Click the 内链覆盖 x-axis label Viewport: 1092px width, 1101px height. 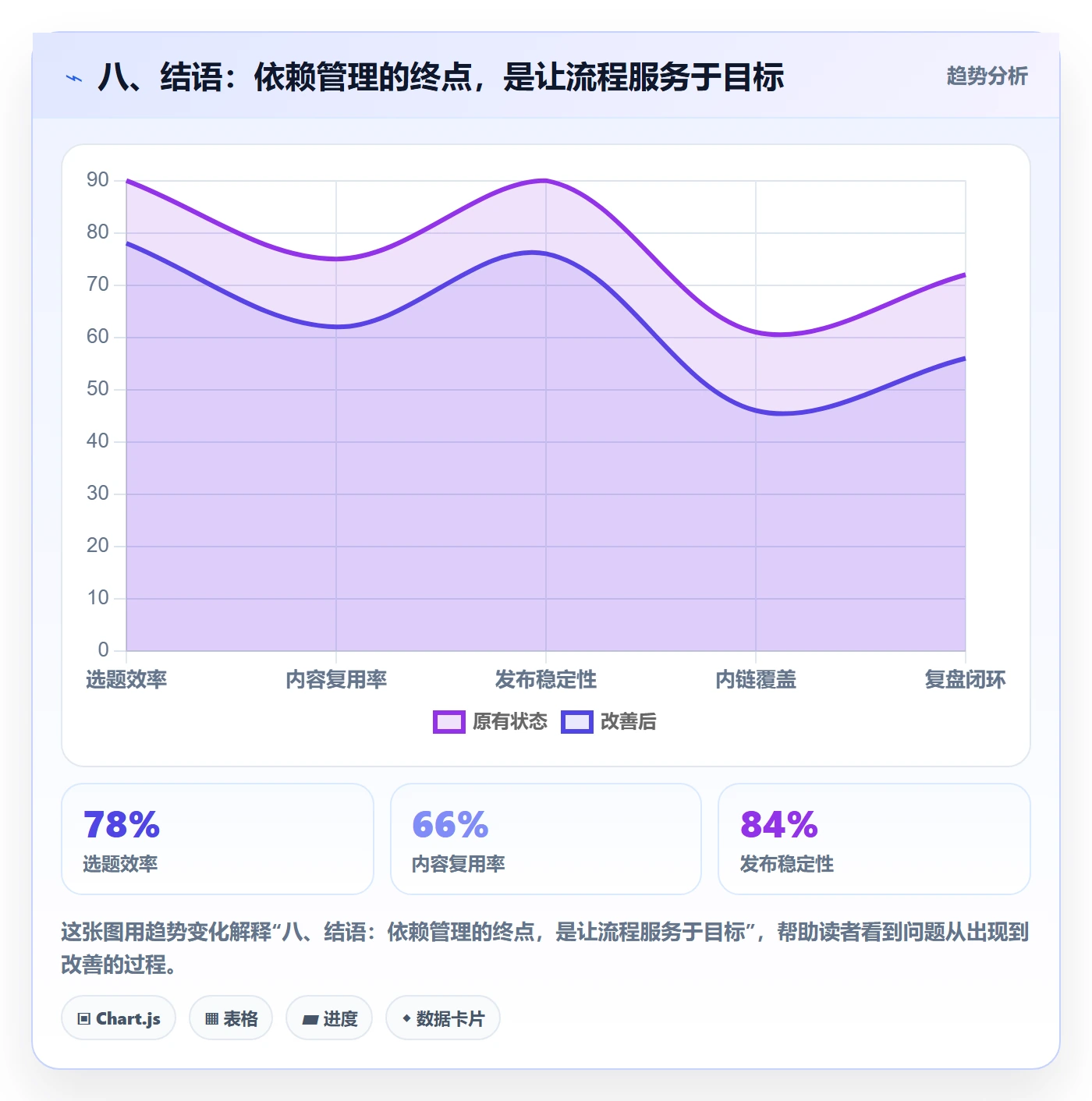pyautogui.click(x=756, y=679)
